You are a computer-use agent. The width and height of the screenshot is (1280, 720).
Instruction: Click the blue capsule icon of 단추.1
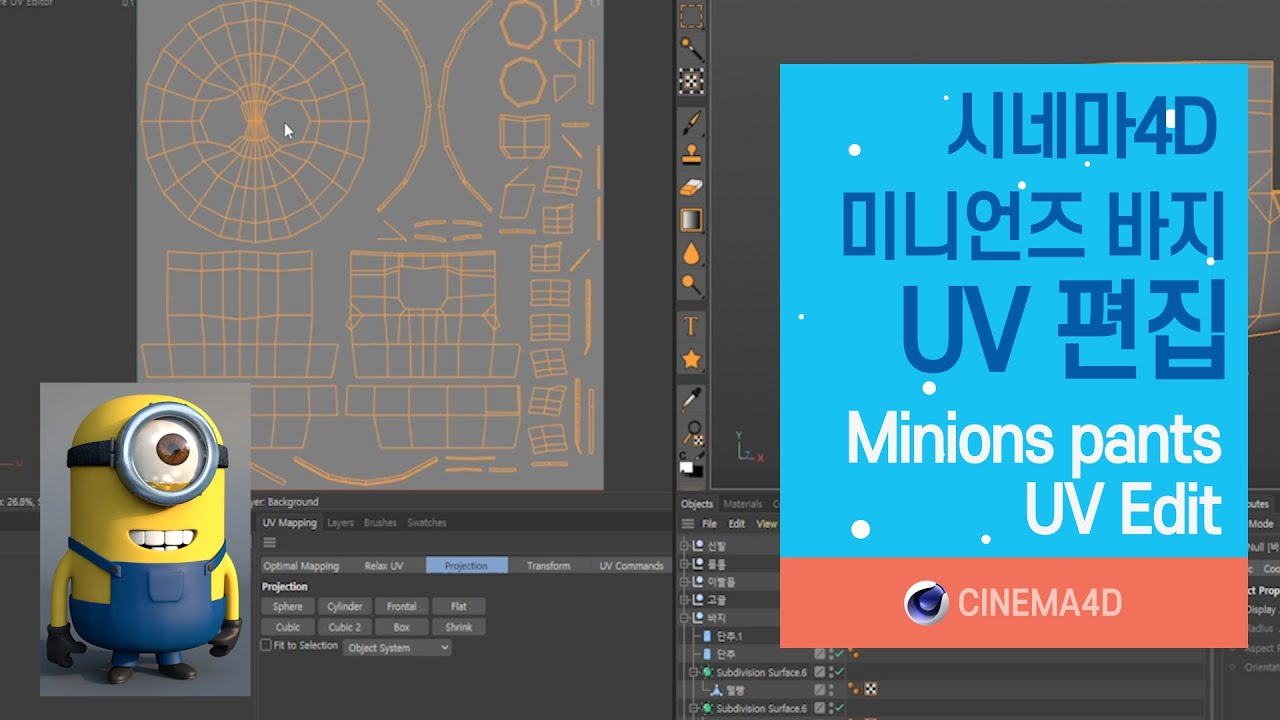(707, 636)
